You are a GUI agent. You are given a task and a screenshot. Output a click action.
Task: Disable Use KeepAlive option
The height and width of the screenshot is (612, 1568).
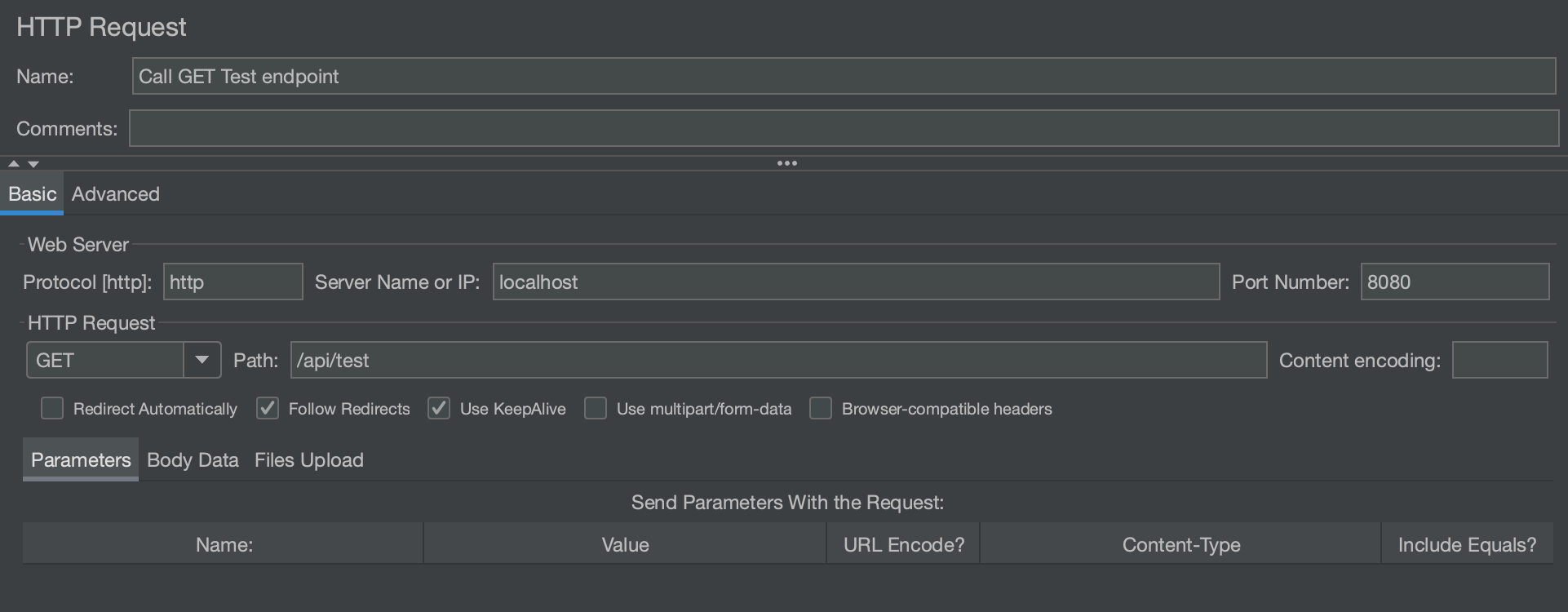pos(439,408)
